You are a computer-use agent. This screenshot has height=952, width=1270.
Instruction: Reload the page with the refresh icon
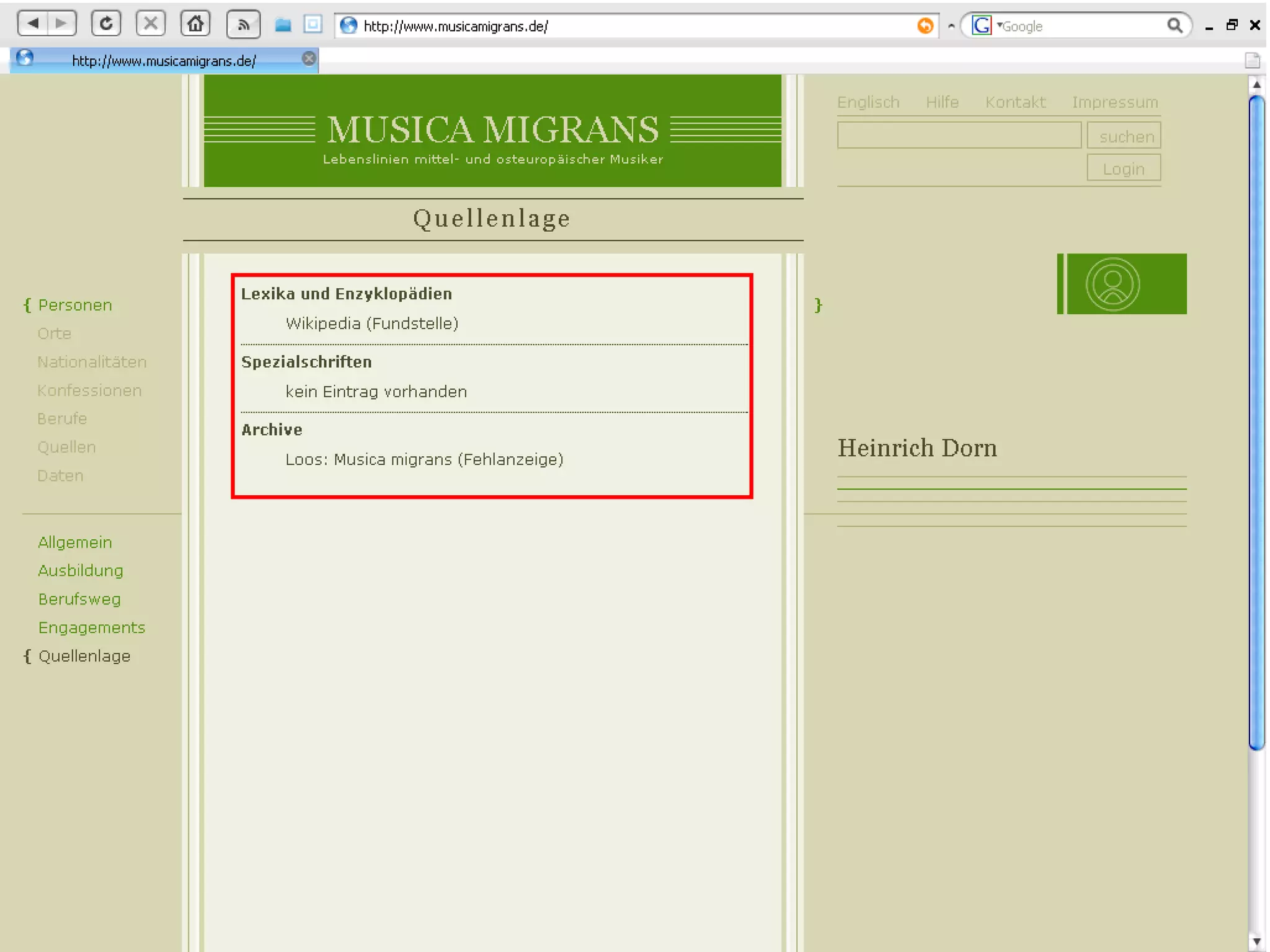tap(106, 24)
